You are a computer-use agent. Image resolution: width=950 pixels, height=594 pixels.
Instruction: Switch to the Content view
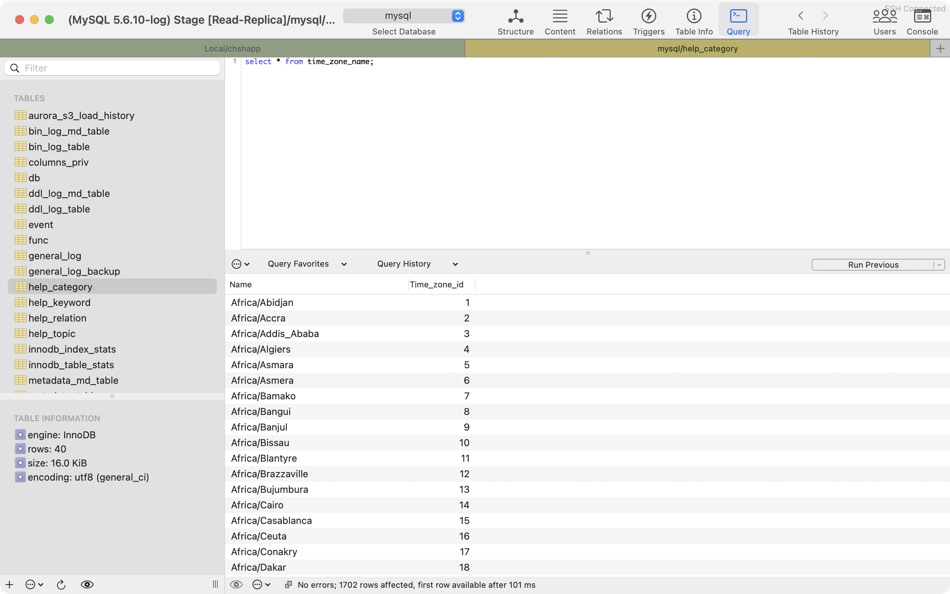(x=559, y=22)
